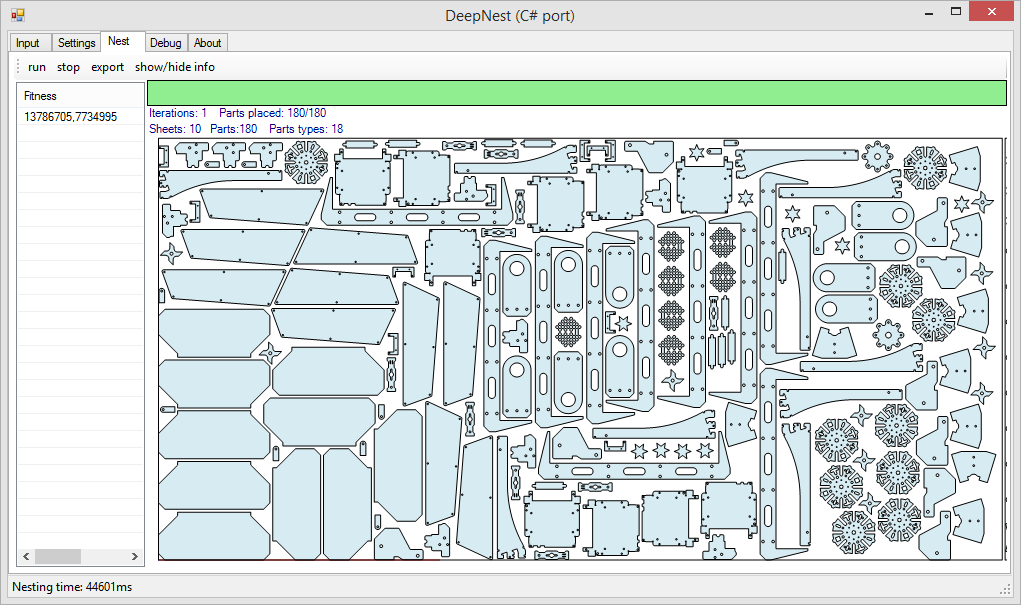Viewport: 1021px width, 605px height.
Task: Start nesting with the run button
Action: (x=37, y=67)
